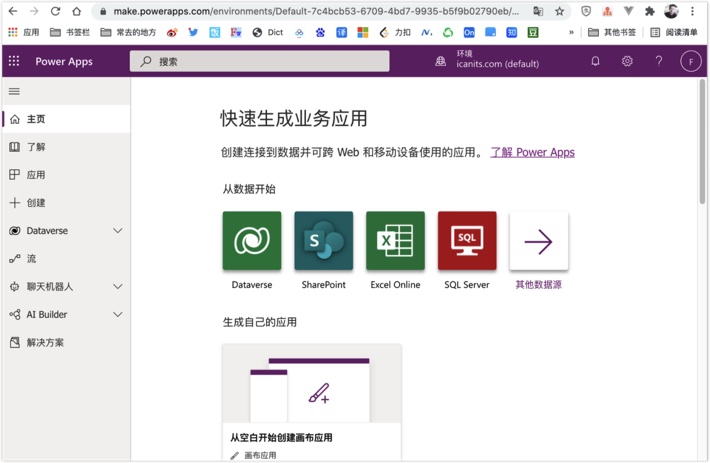Open the help question mark icon
Image resolution: width=710 pixels, height=463 pixels.
(x=659, y=61)
